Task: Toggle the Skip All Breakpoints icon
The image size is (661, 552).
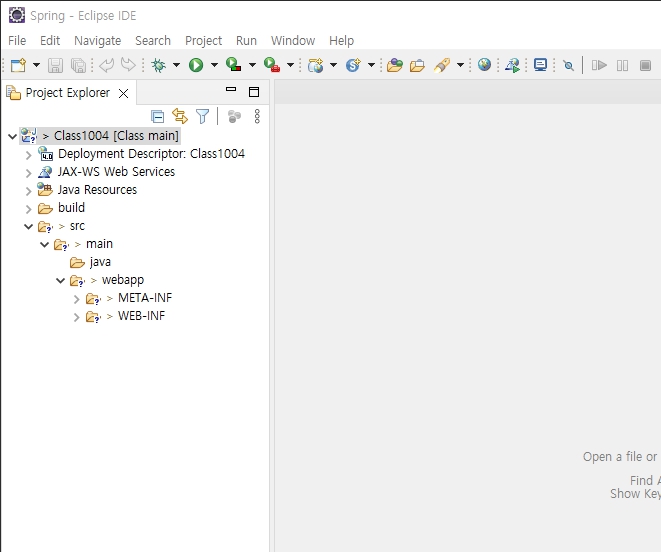Action: click(569, 65)
